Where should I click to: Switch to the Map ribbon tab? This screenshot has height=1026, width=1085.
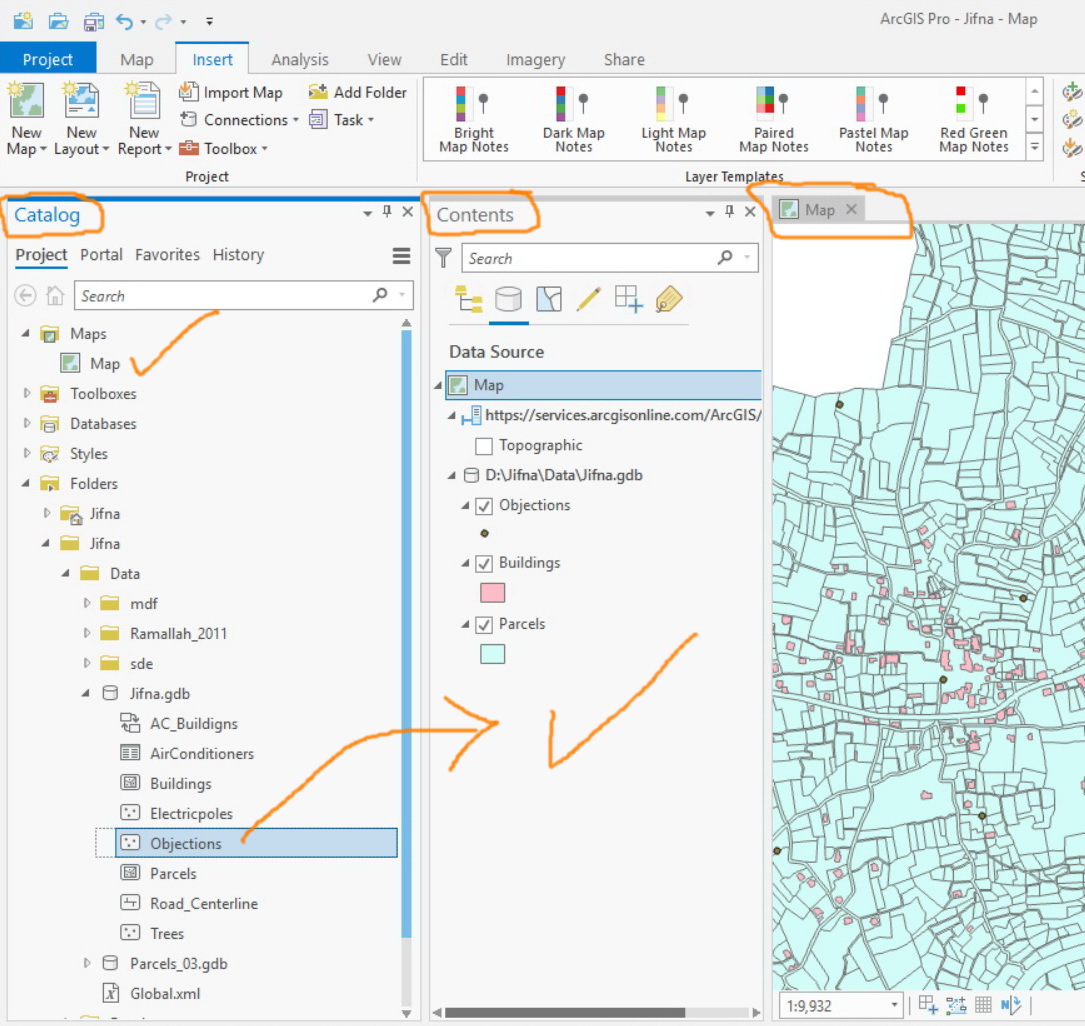click(136, 59)
